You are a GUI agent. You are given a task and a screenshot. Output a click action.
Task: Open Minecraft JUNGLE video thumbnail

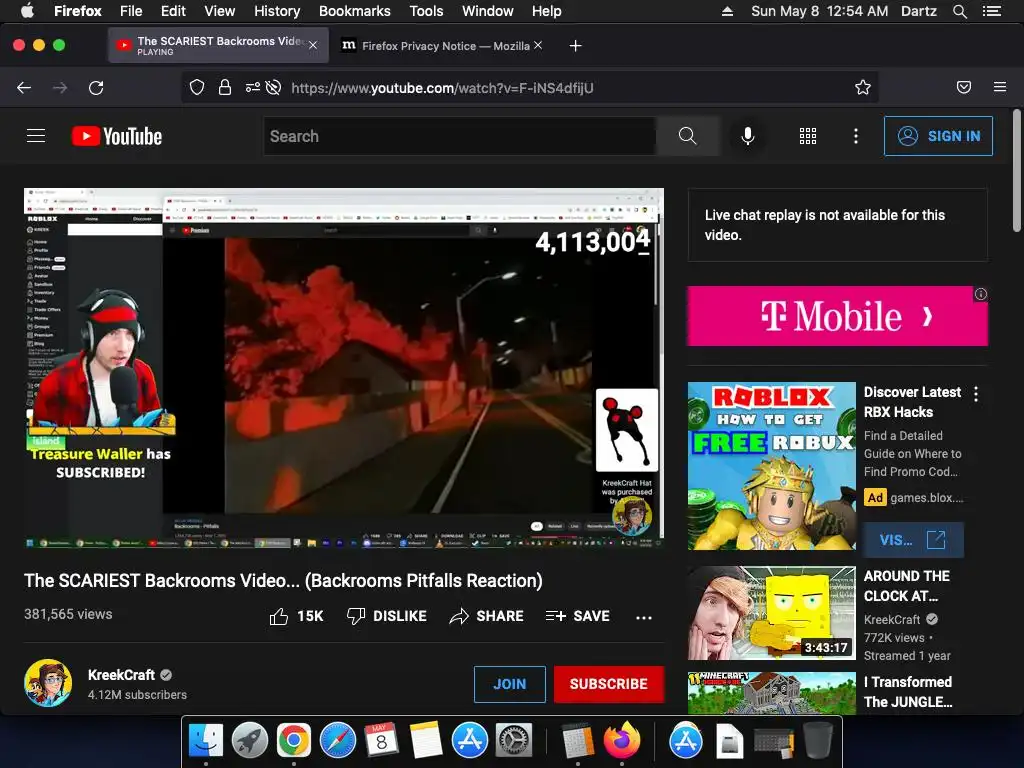coord(771,693)
